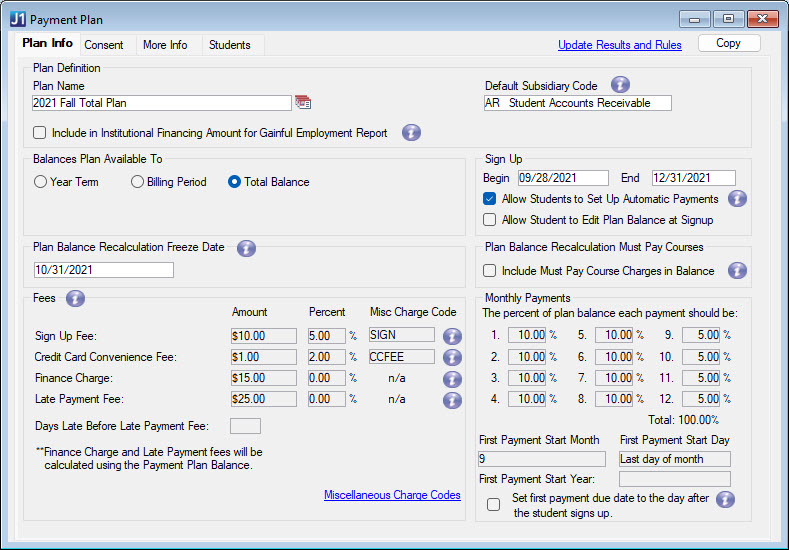Click info icon for Gainful Employment Report
The image size is (789, 550).
coord(411,132)
